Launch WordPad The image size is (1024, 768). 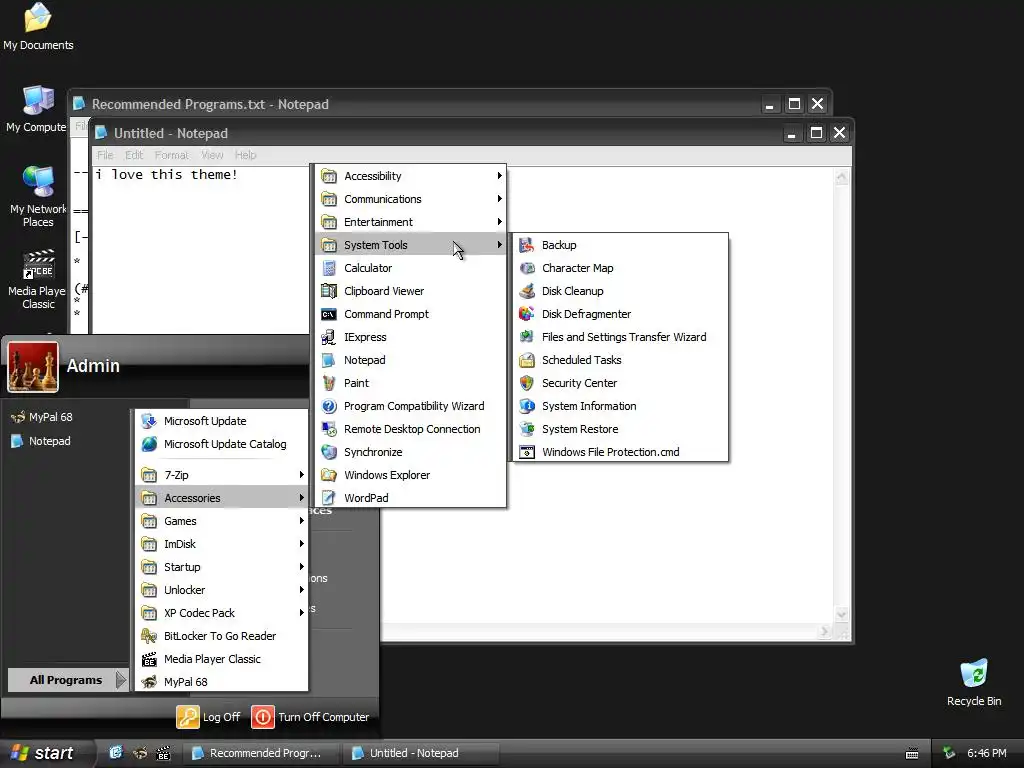411,498
